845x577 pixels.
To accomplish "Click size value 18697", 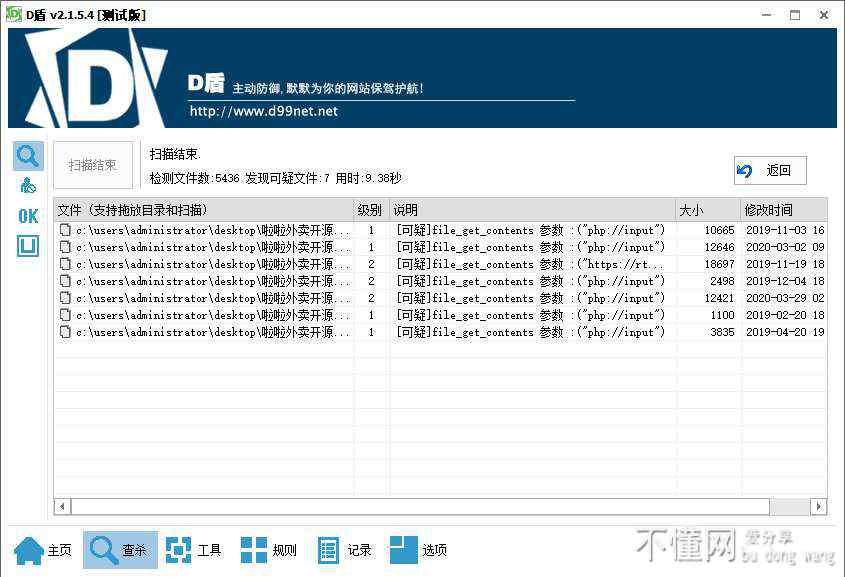I will click(x=719, y=264).
